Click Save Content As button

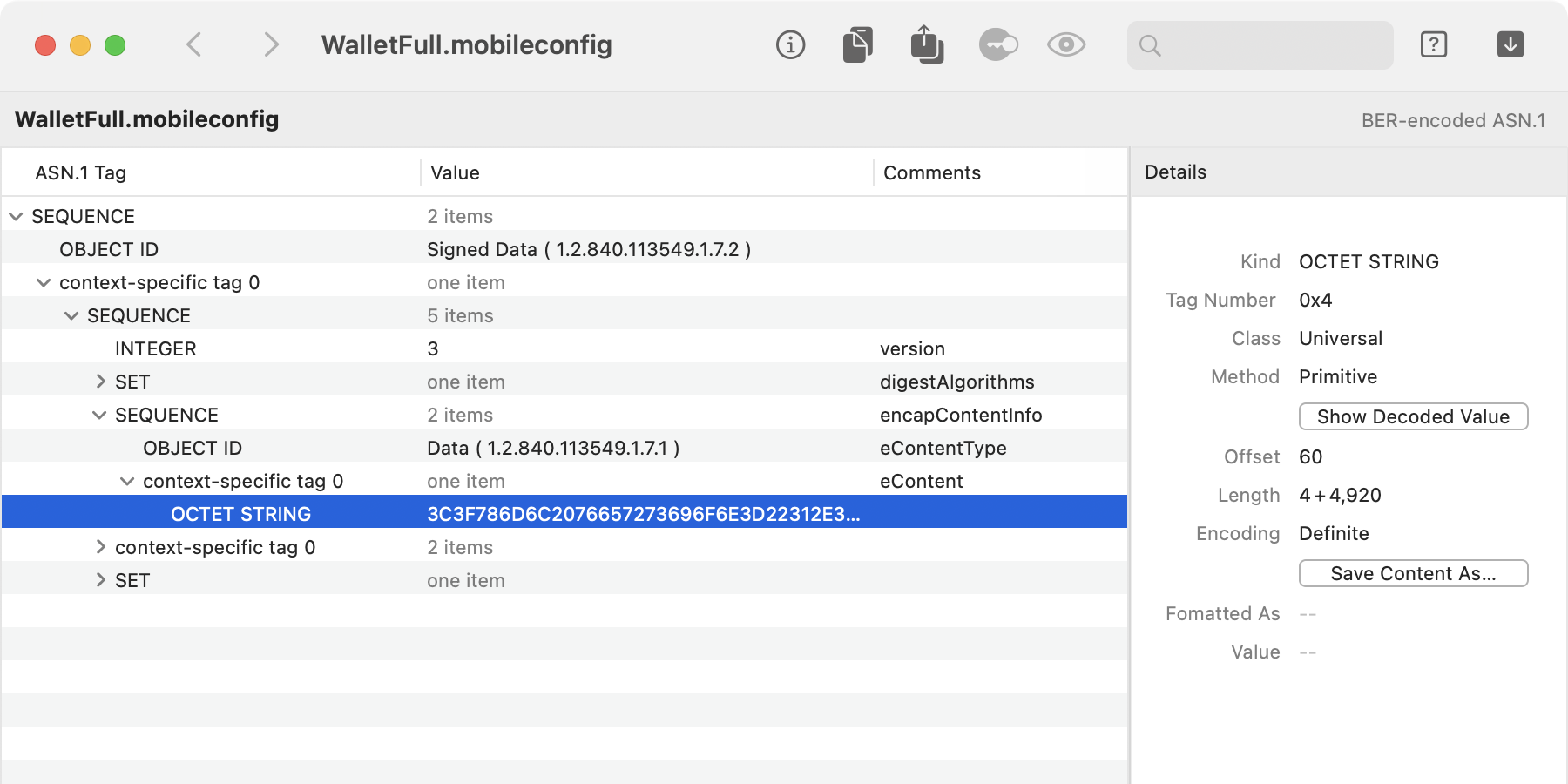tap(1413, 573)
